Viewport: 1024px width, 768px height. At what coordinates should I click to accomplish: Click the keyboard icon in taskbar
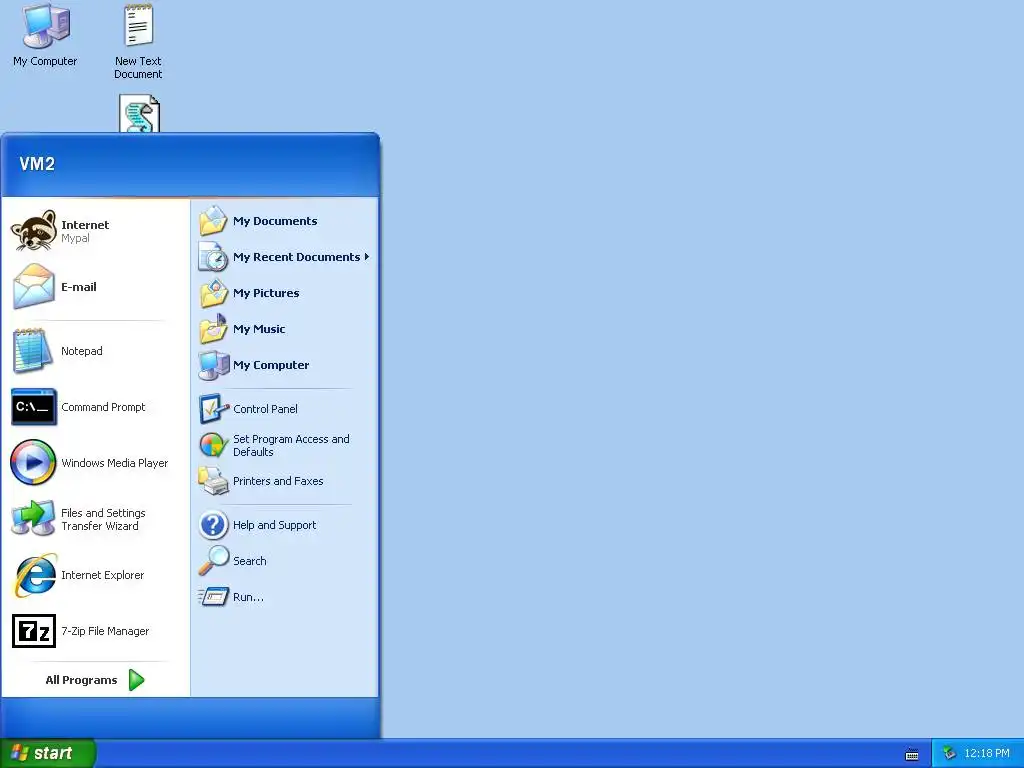coord(912,755)
